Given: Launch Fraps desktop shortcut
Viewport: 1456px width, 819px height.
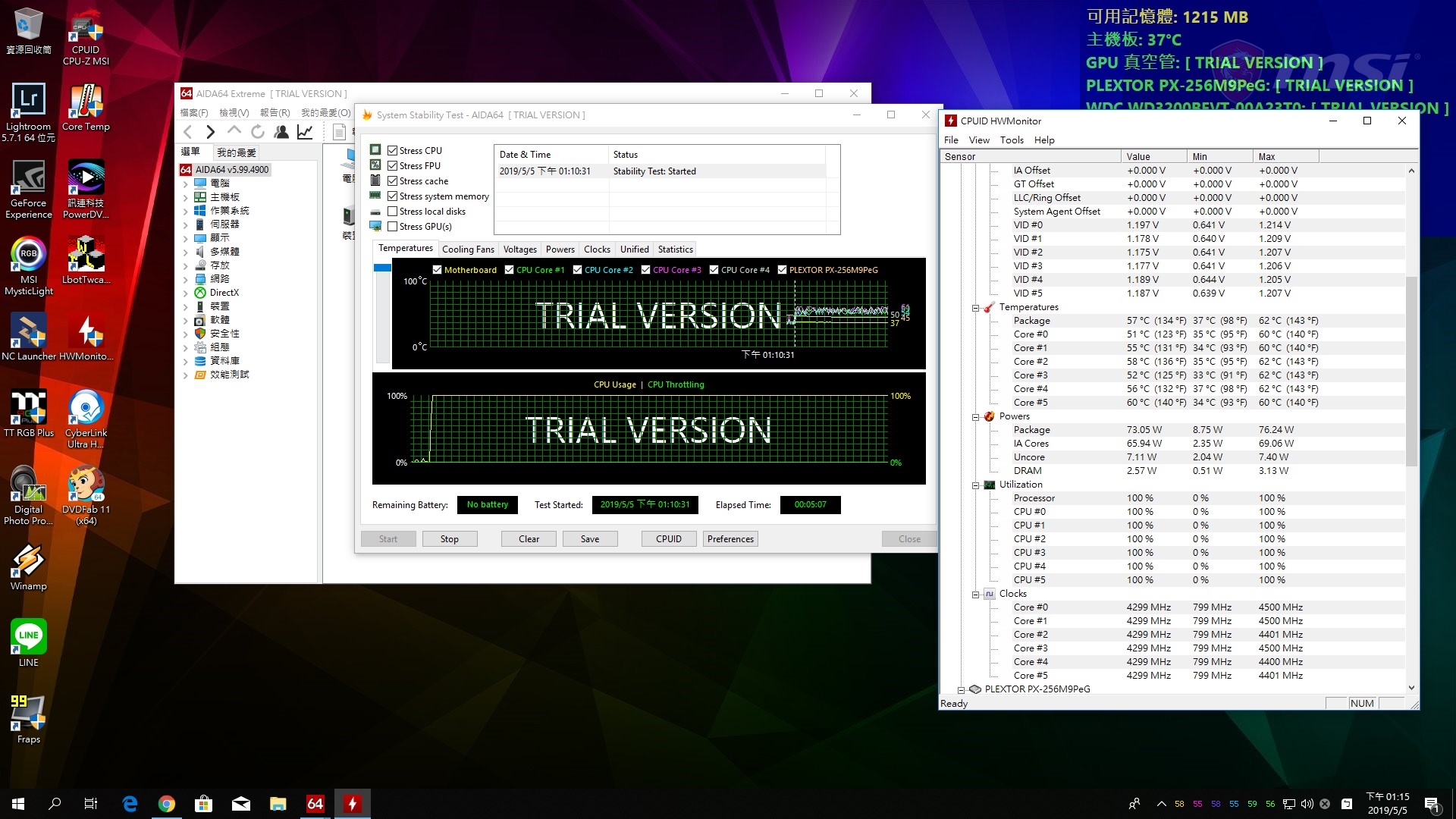Looking at the screenshot, I should coord(29,720).
